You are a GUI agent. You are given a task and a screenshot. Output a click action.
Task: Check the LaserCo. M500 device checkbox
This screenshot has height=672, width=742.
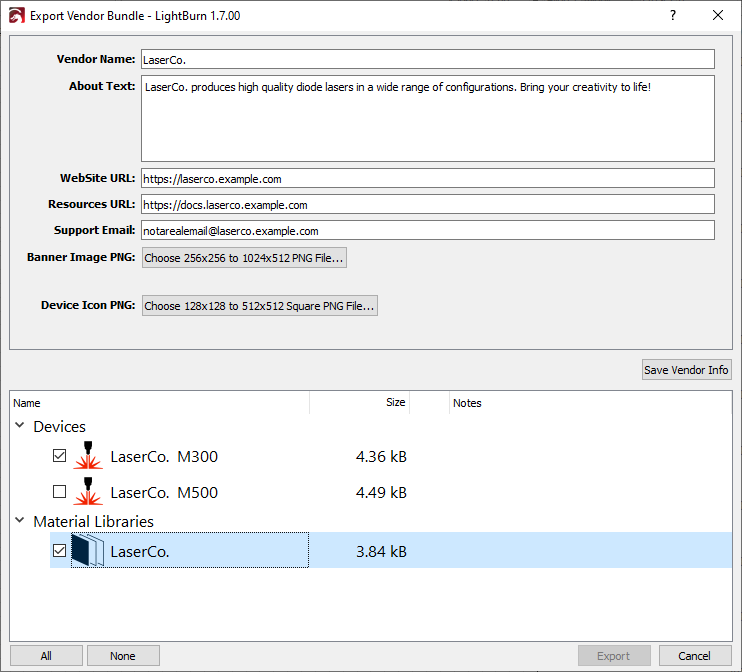tap(60, 492)
